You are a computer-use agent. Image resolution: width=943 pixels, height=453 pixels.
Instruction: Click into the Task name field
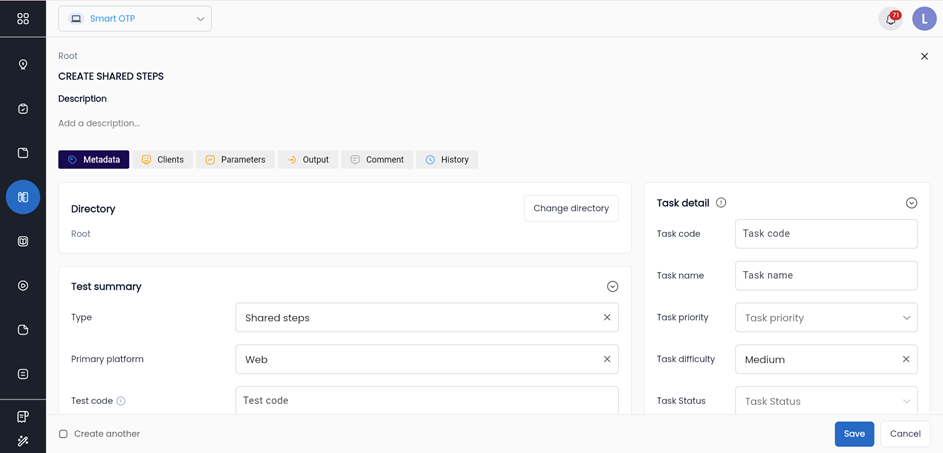click(x=826, y=276)
